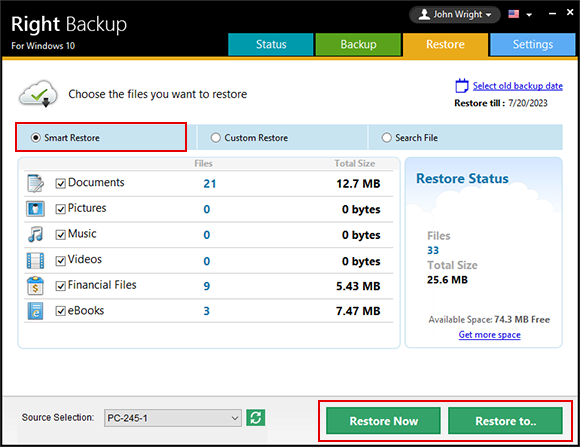Image resolution: width=580 pixels, height=447 pixels.
Task: Open the language flag dropdown arrow
Action: coord(529,15)
